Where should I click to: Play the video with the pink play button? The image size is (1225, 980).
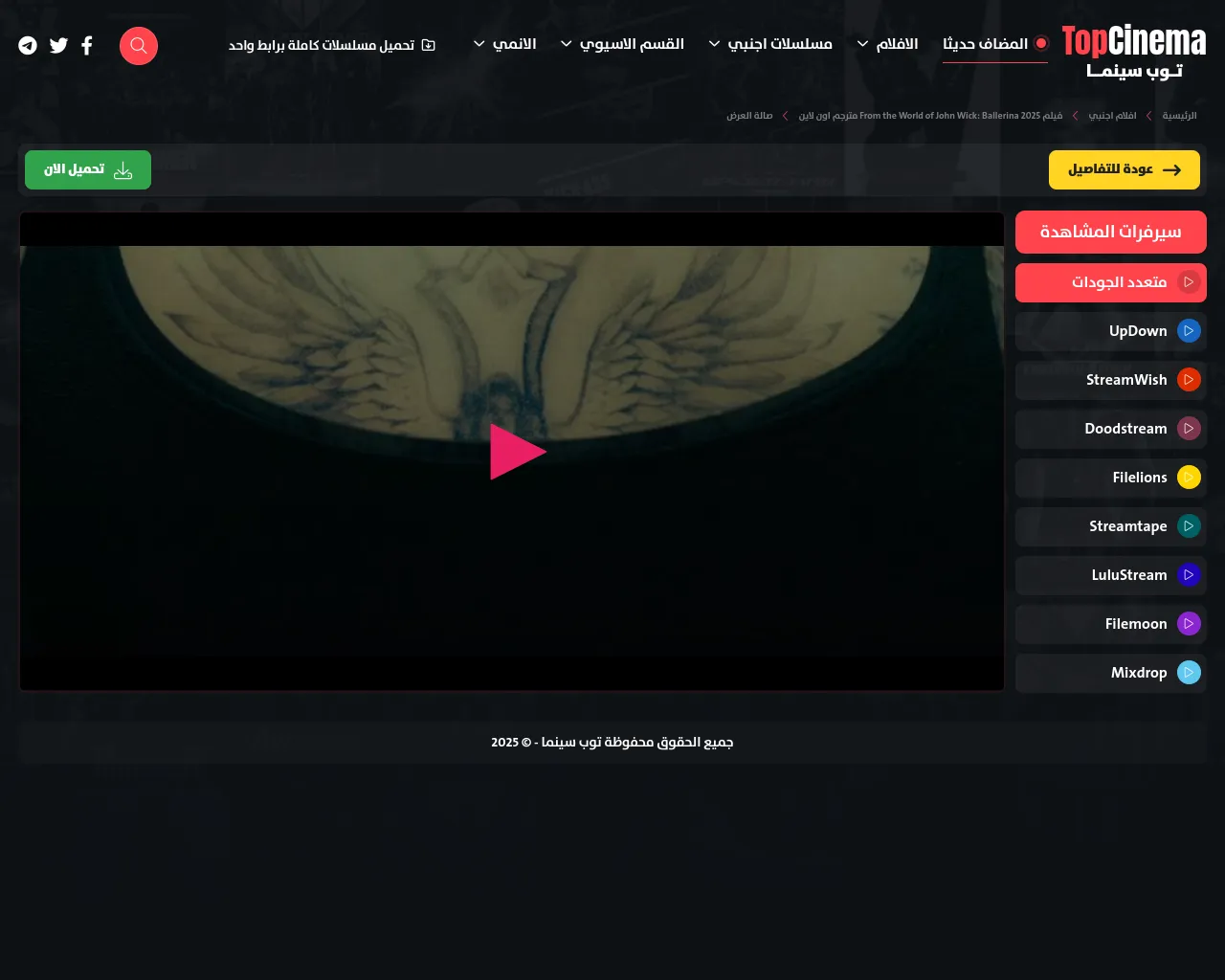518,452
